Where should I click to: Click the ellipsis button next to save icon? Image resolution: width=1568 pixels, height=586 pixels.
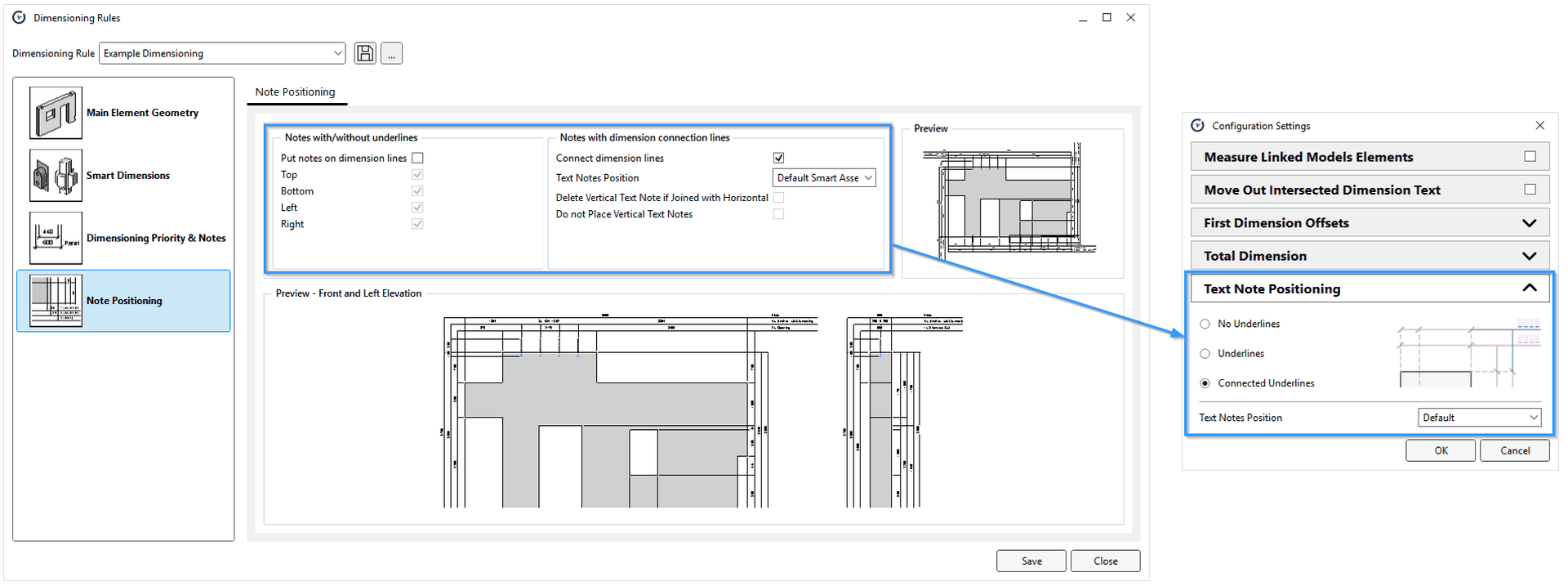(391, 54)
